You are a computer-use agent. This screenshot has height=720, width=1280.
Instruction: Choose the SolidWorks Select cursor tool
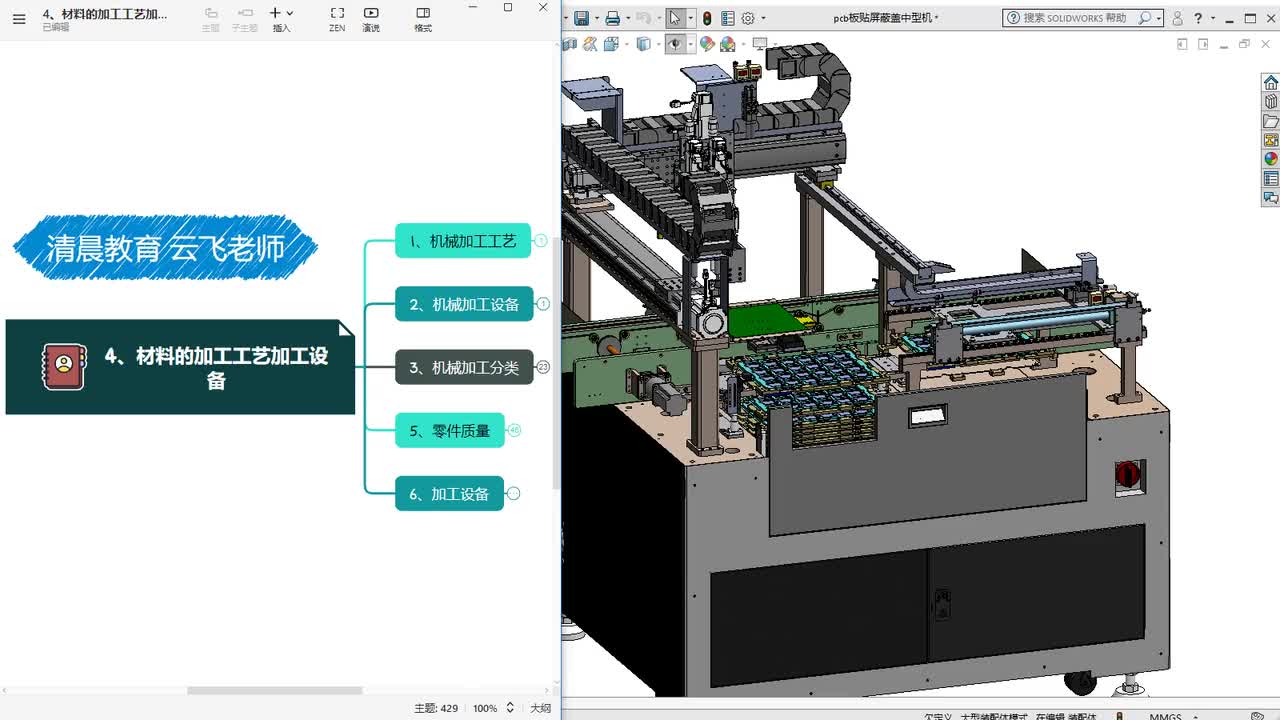pos(675,18)
